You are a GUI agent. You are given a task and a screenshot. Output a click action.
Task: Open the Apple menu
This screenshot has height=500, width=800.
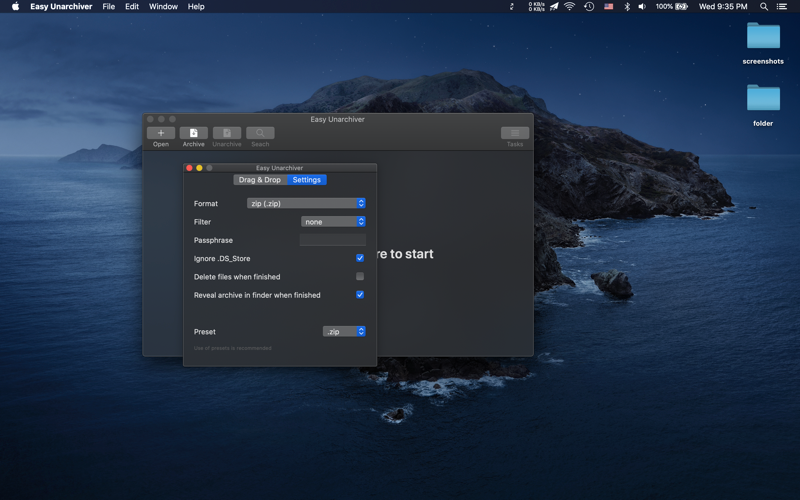coord(15,7)
